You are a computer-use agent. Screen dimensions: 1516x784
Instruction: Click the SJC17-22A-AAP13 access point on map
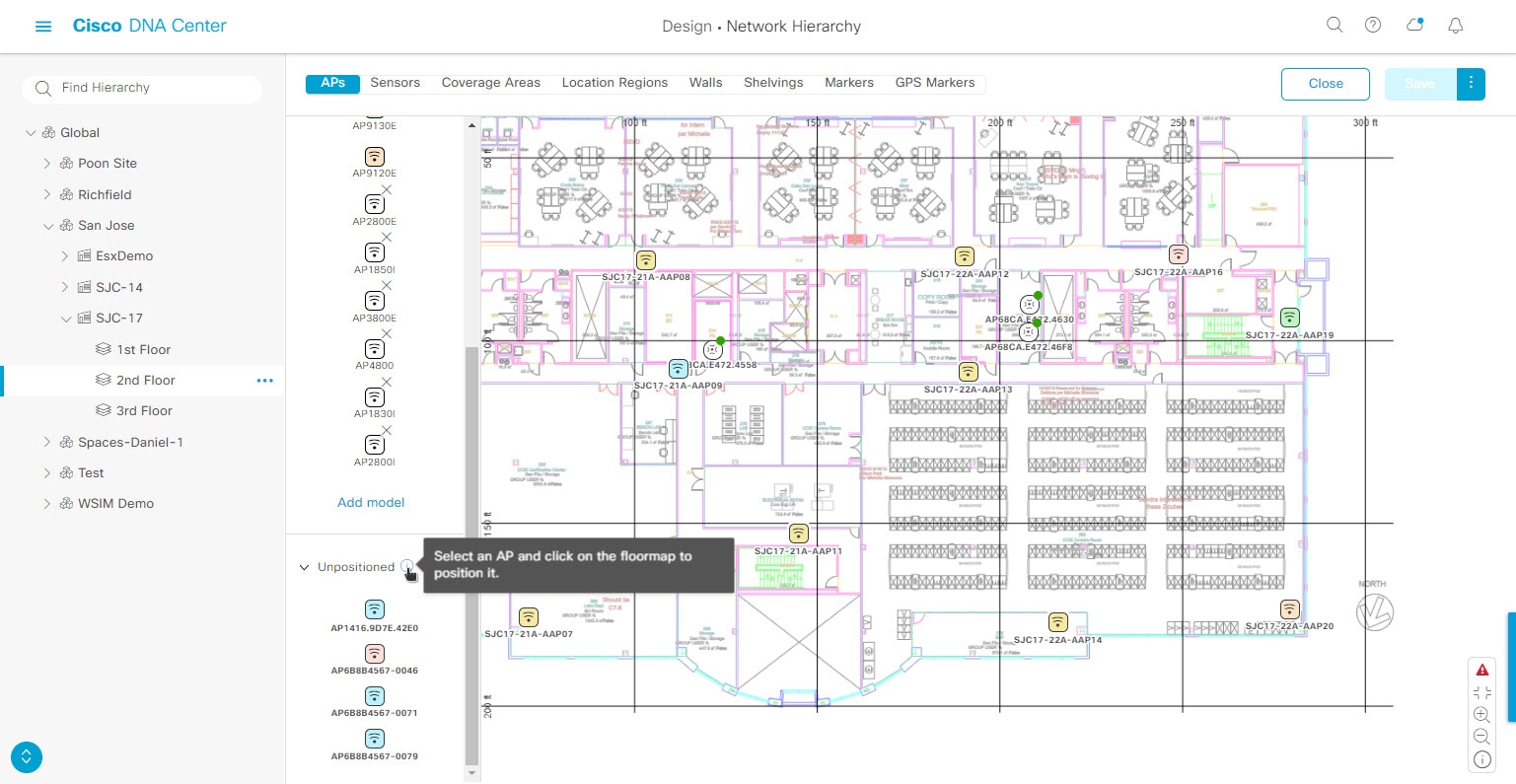coord(969,372)
